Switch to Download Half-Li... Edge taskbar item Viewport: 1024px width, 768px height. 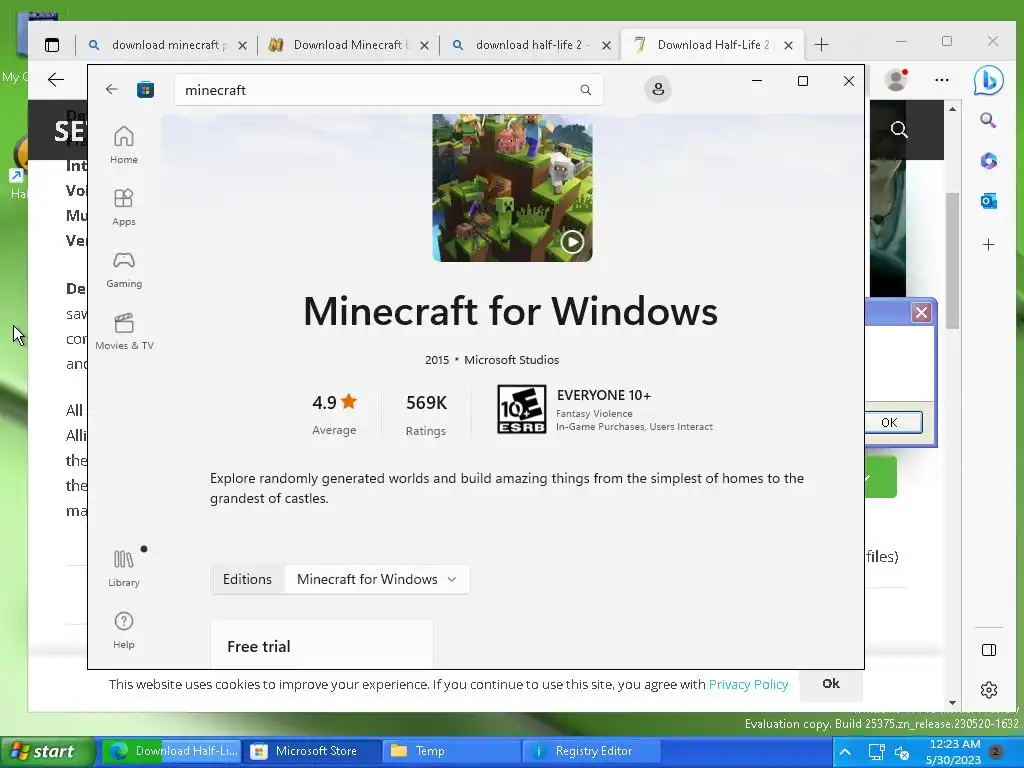172,752
